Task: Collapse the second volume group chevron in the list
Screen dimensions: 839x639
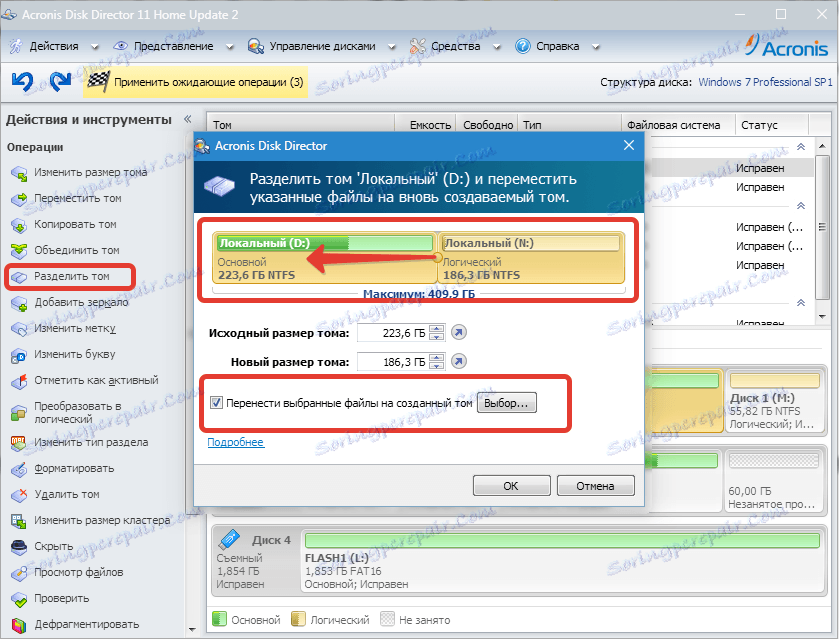Action: 801,206
